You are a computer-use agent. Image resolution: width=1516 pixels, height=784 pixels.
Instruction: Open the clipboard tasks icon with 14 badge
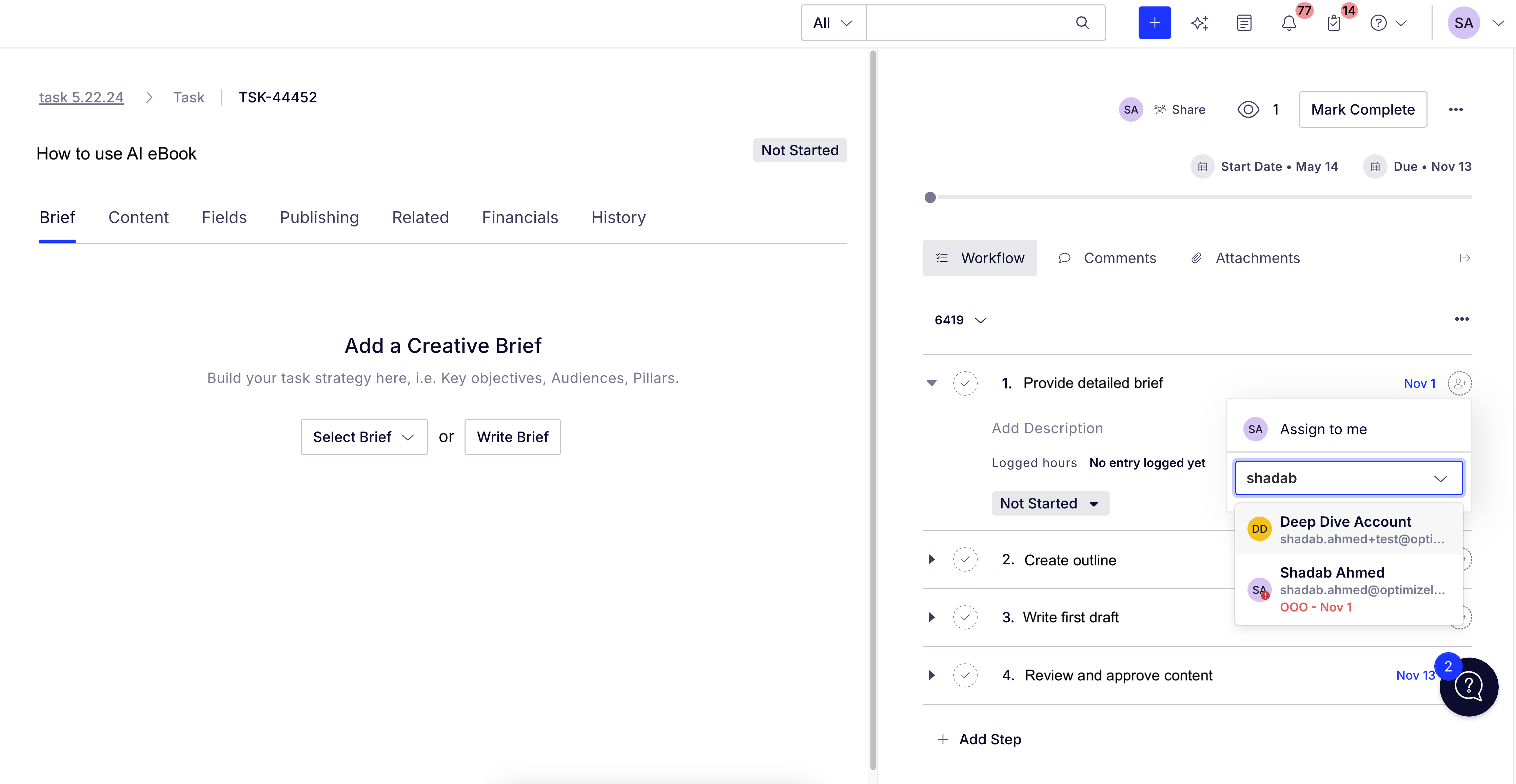[1334, 23]
